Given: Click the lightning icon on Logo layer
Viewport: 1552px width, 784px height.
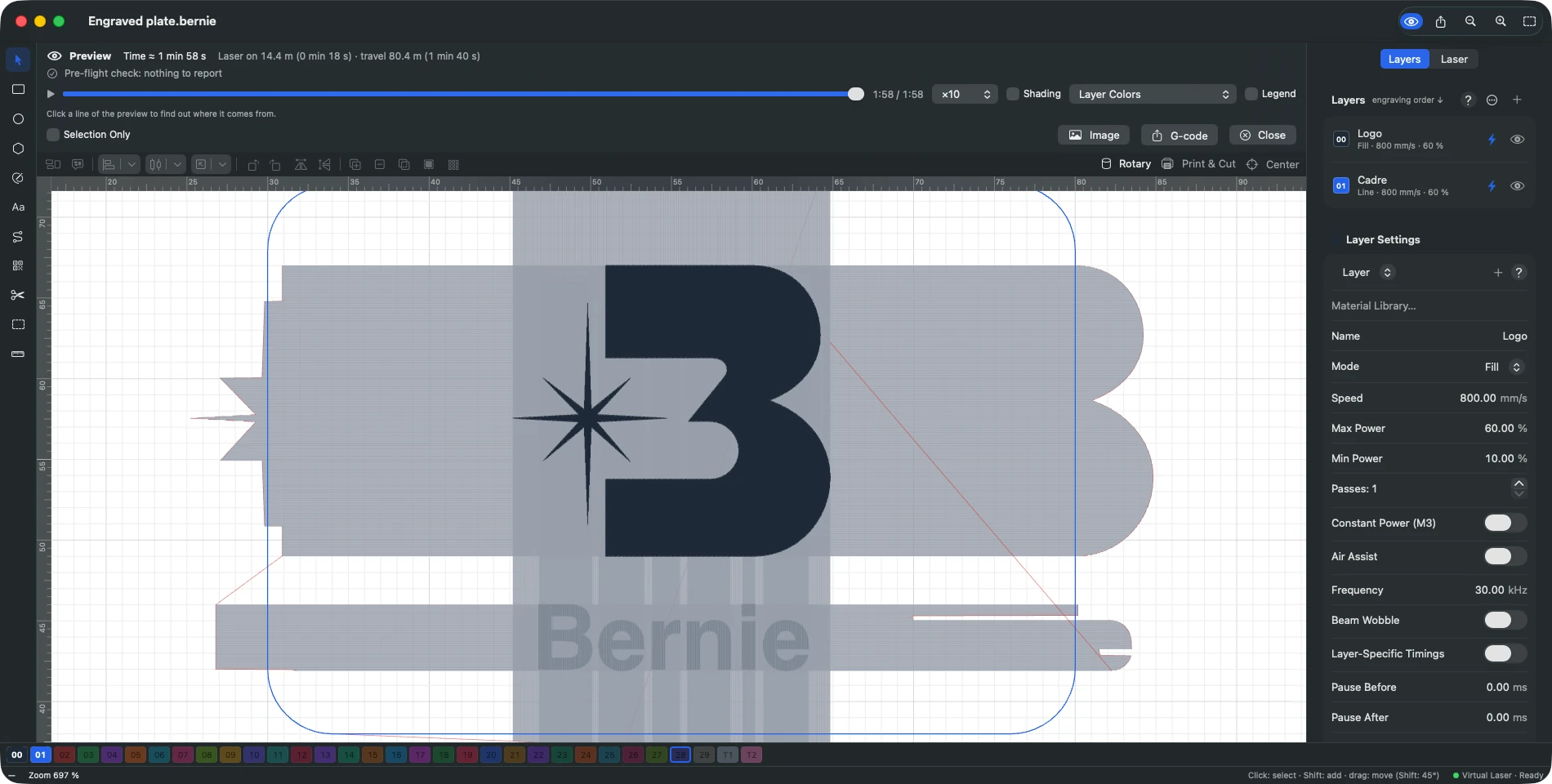Looking at the screenshot, I should (1492, 140).
